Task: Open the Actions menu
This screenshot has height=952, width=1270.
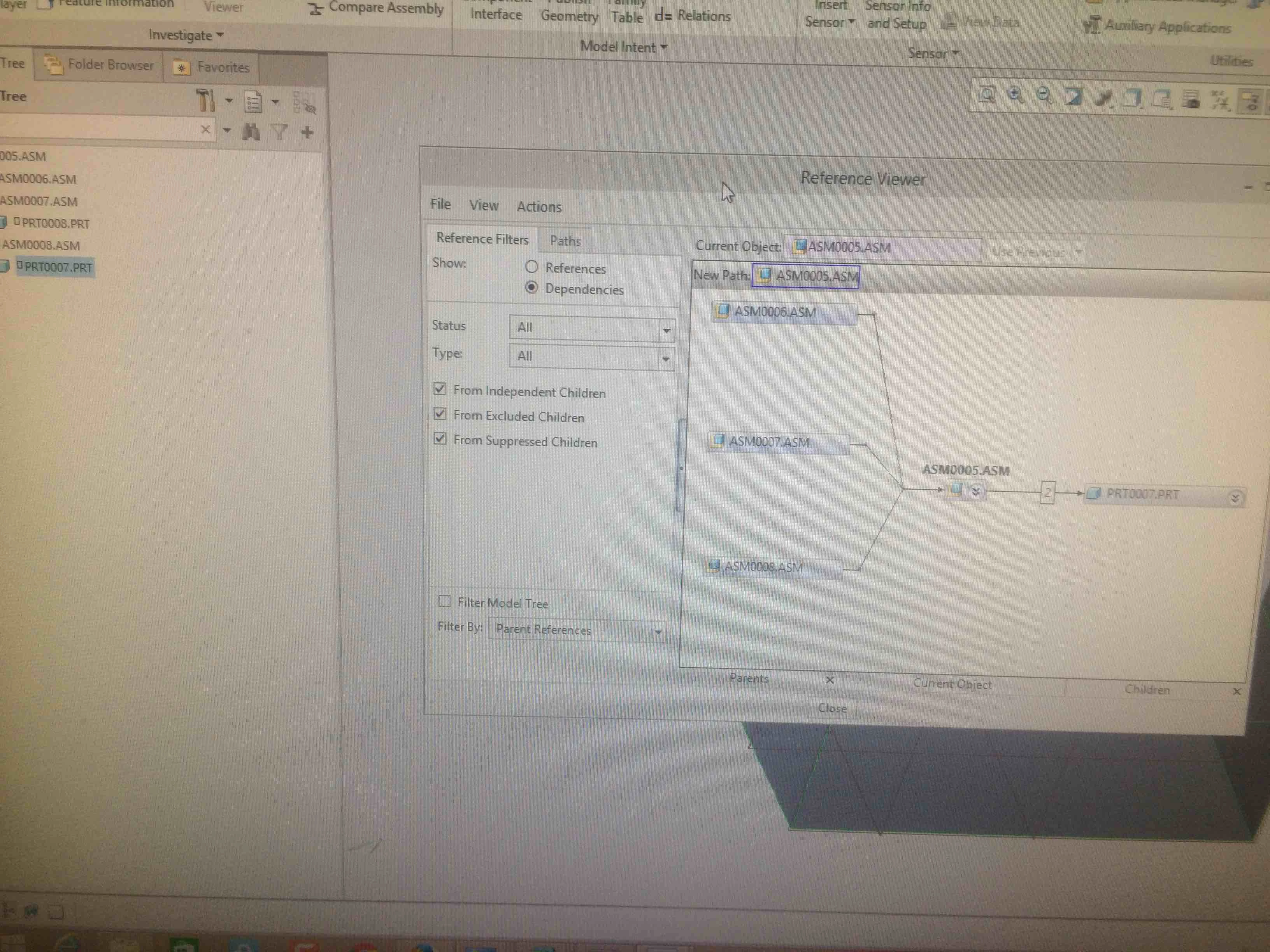Action: point(539,206)
